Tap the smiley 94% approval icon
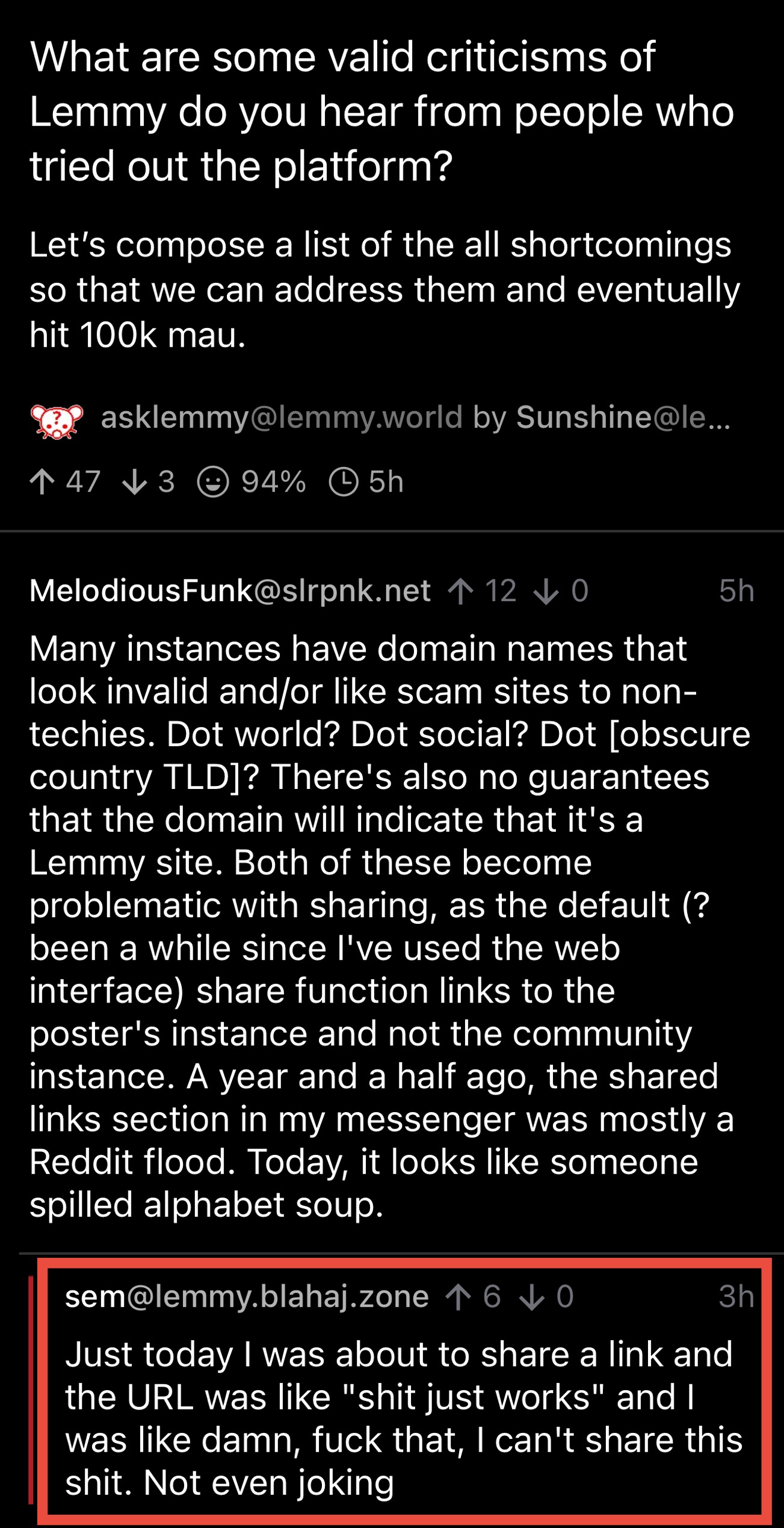 click(213, 482)
